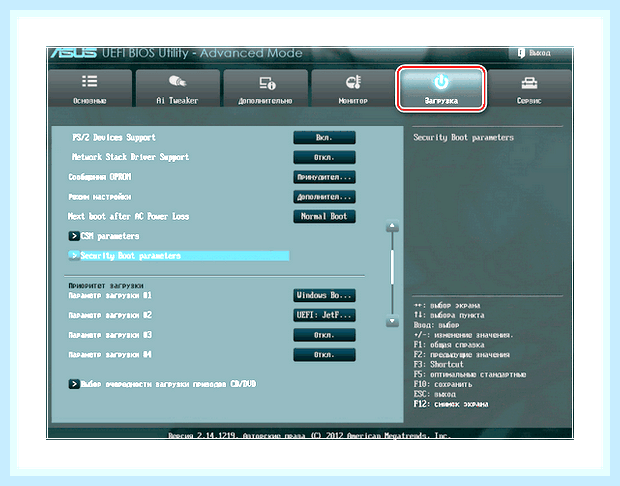Open the Сервис toolbox icon tab

click(529, 83)
